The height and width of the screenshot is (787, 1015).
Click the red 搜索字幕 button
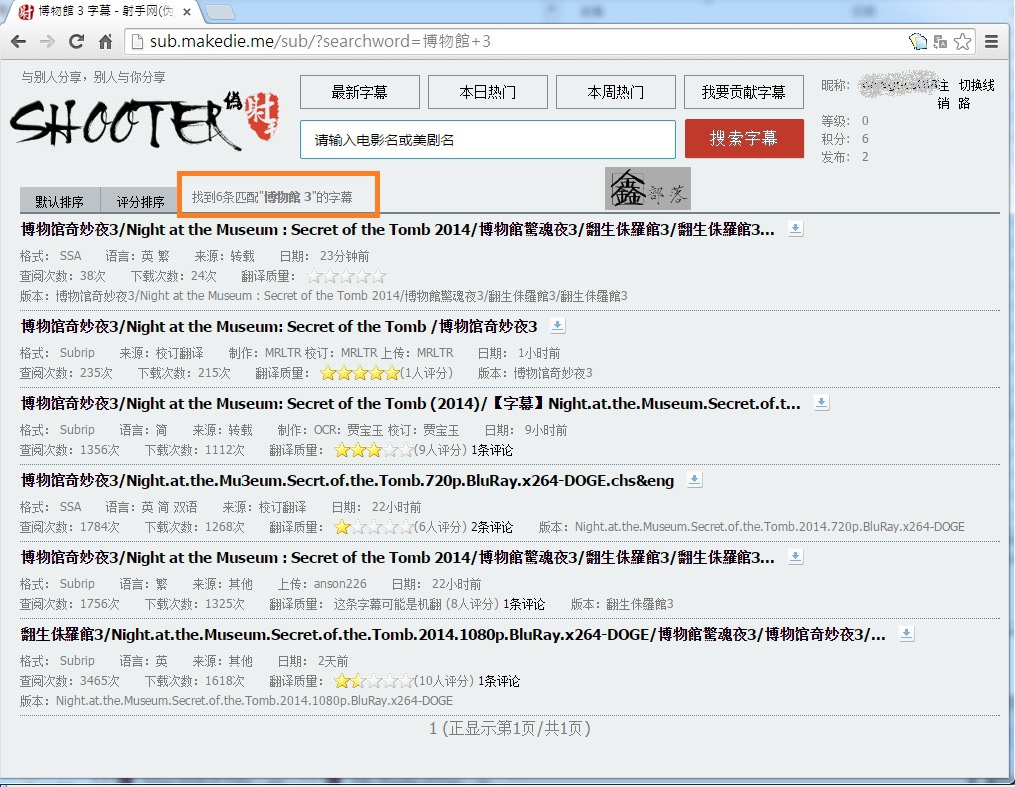[x=744, y=139]
